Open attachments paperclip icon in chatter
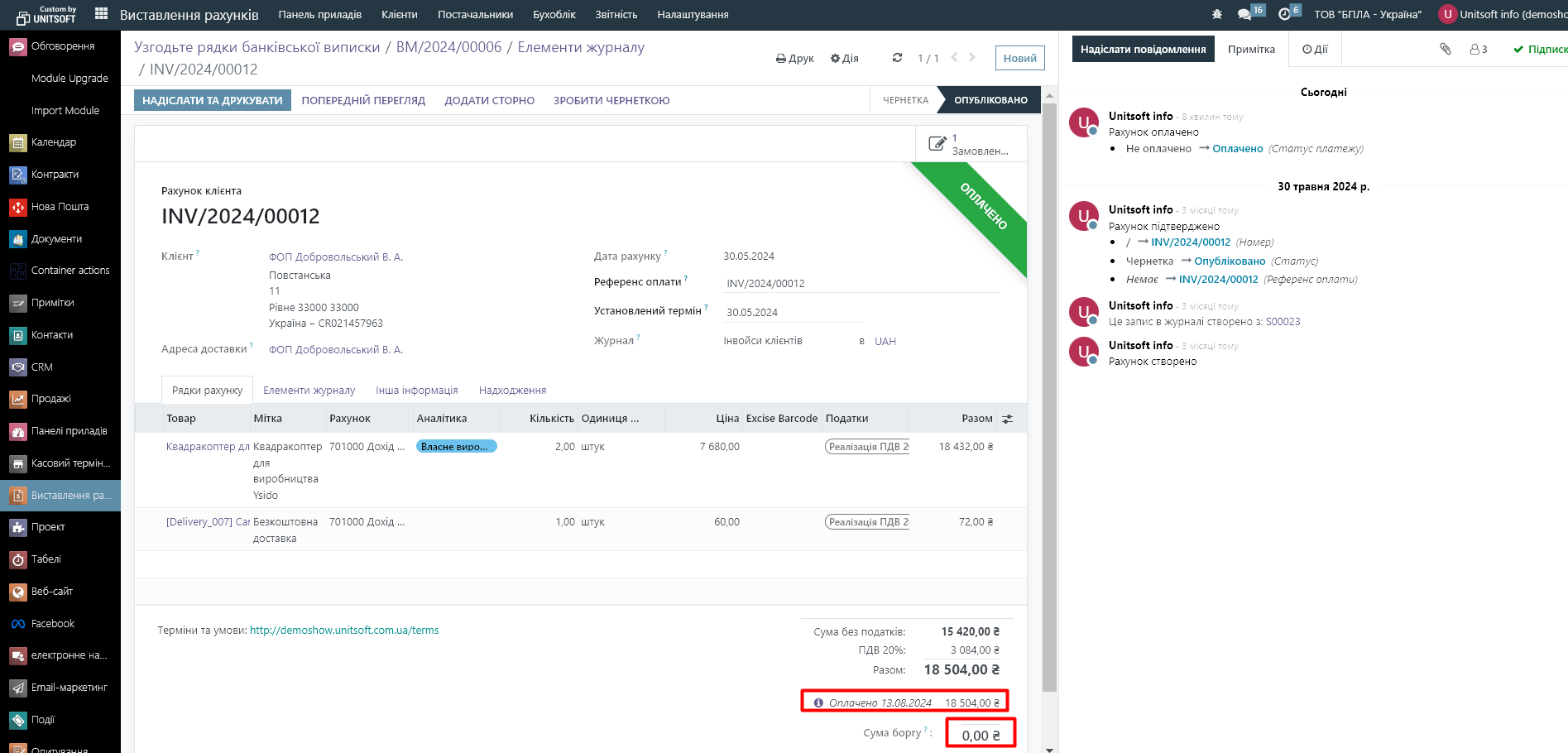 pyautogui.click(x=1445, y=50)
